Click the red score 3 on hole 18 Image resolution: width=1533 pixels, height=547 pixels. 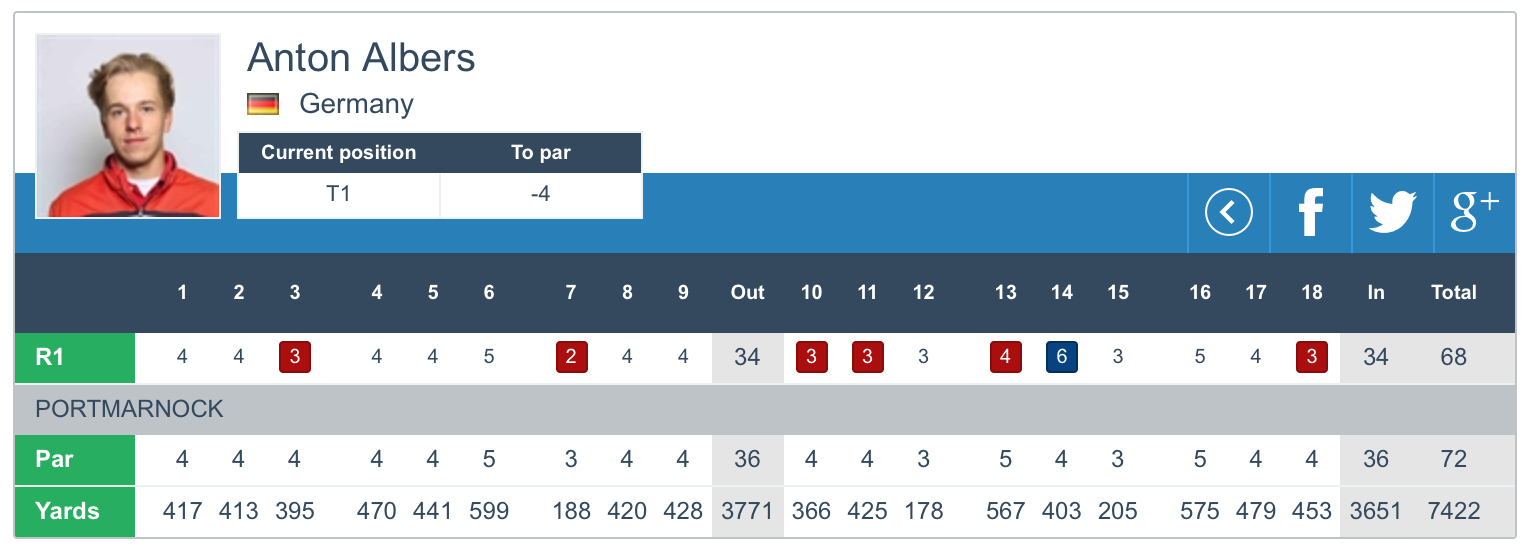pyautogui.click(x=1311, y=357)
